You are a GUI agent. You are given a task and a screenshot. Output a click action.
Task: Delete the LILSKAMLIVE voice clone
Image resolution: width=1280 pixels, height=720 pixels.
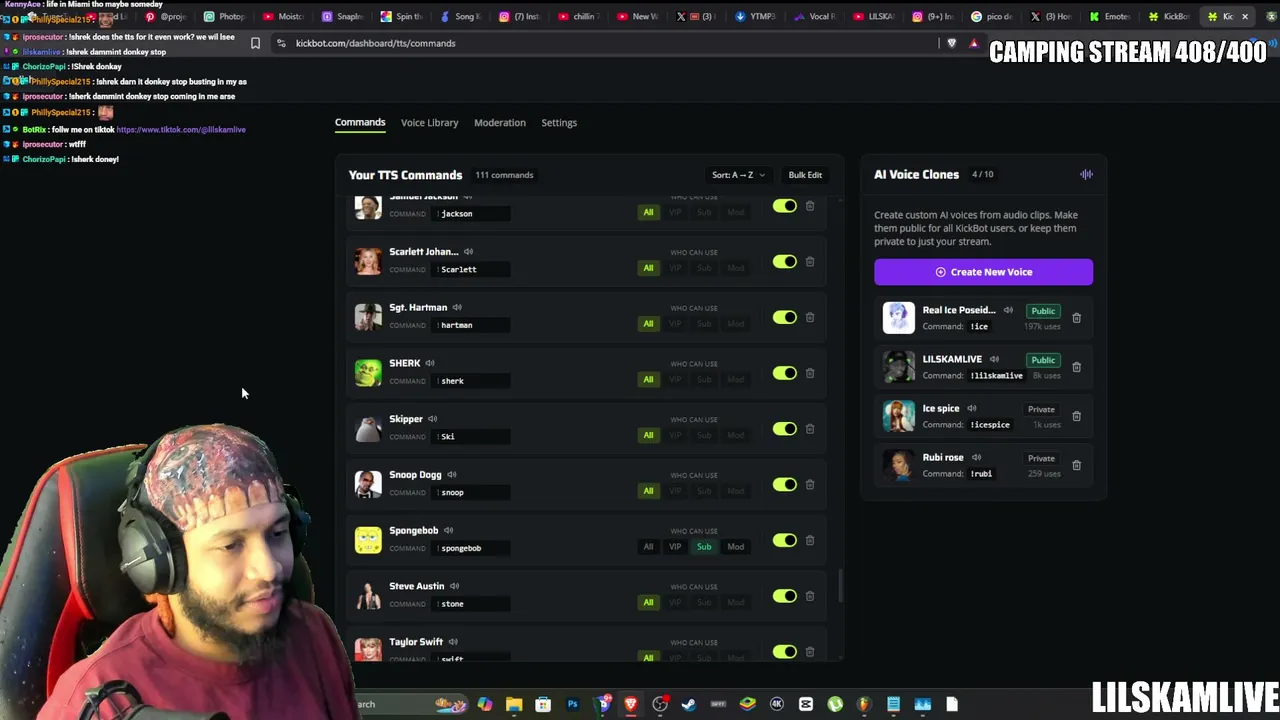(1076, 367)
